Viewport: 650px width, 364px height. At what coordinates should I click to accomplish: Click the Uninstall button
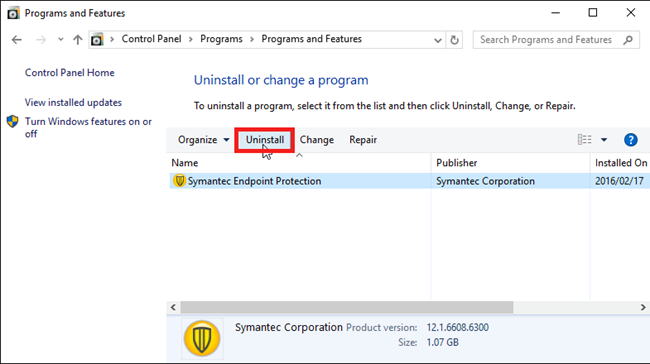pyautogui.click(x=265, y=140)
